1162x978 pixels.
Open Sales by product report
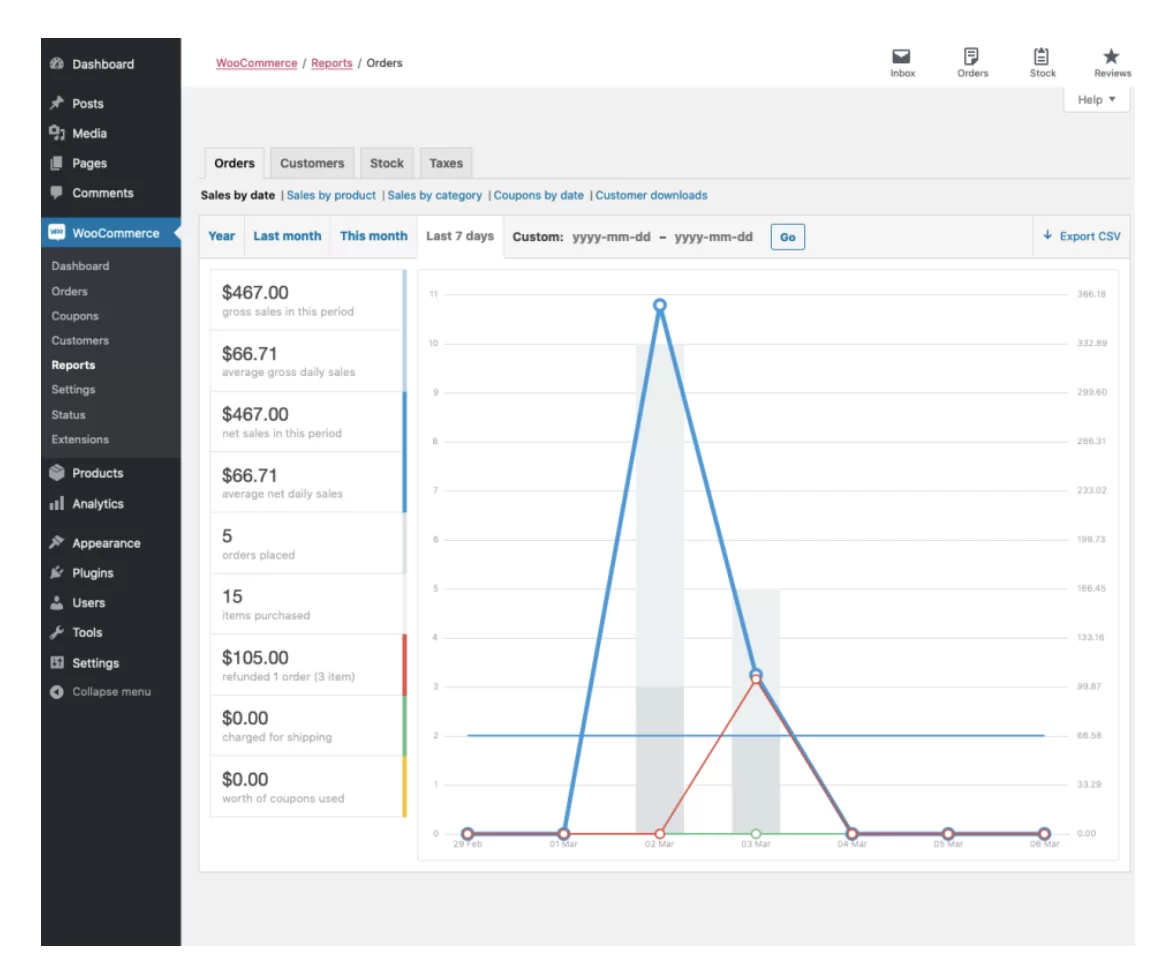(x=331, y=196)
